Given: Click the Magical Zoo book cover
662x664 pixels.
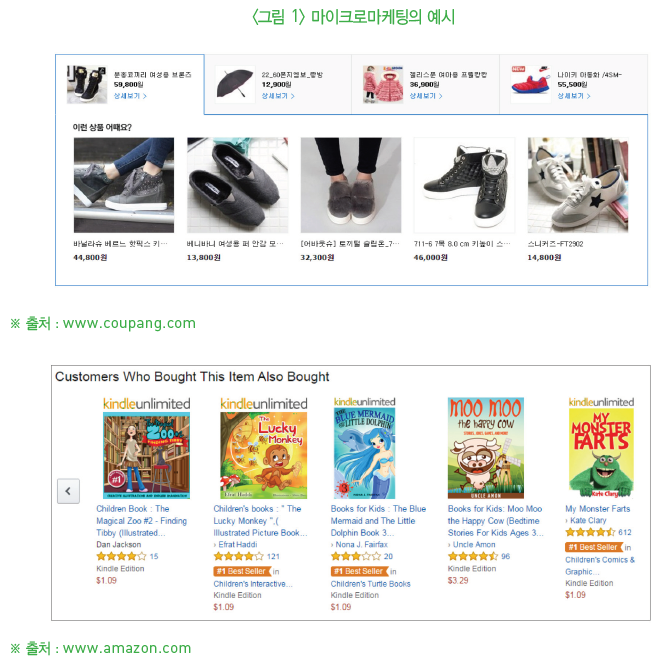Looking at the screenshot, I should (x=147, y=456).
